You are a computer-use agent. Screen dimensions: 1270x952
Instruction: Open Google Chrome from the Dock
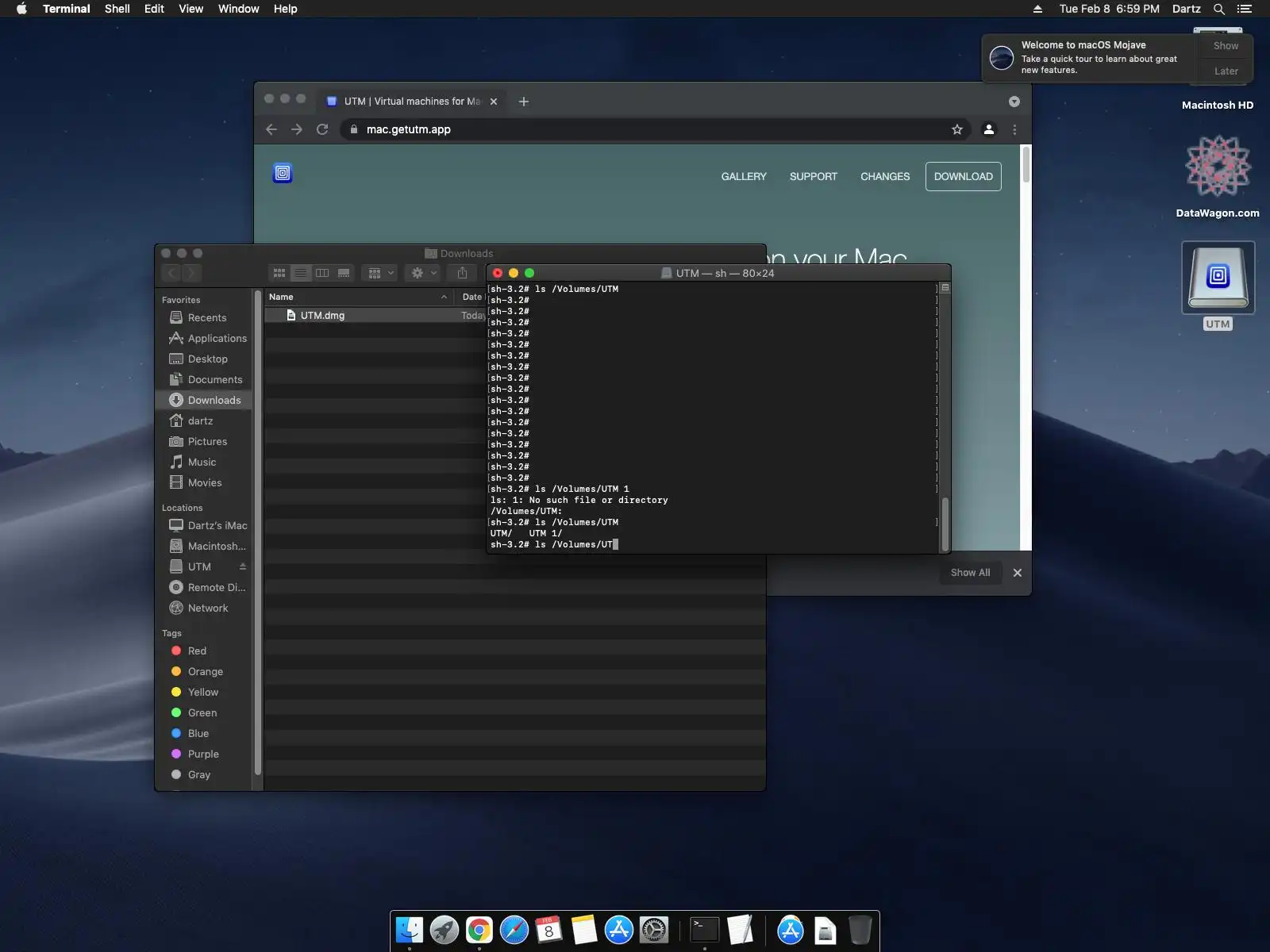pyautogui.click(x=479, y=930)
